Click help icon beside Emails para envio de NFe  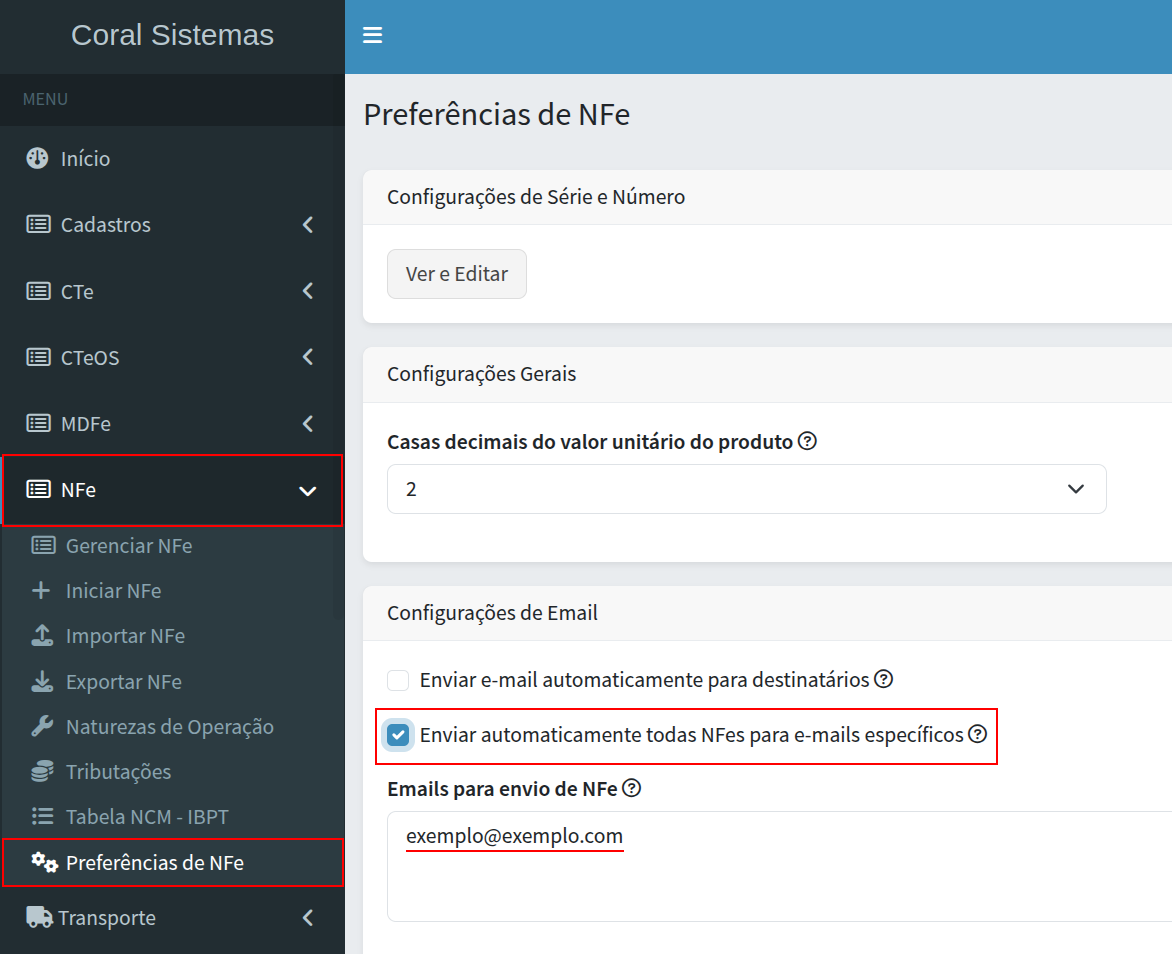631,788
